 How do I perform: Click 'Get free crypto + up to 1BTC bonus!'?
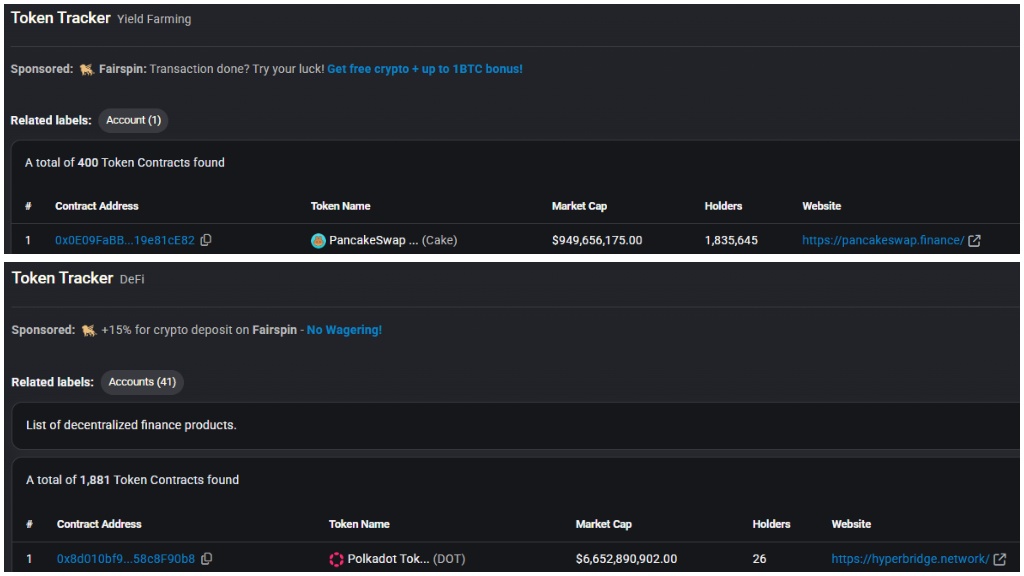pos(424,69)
